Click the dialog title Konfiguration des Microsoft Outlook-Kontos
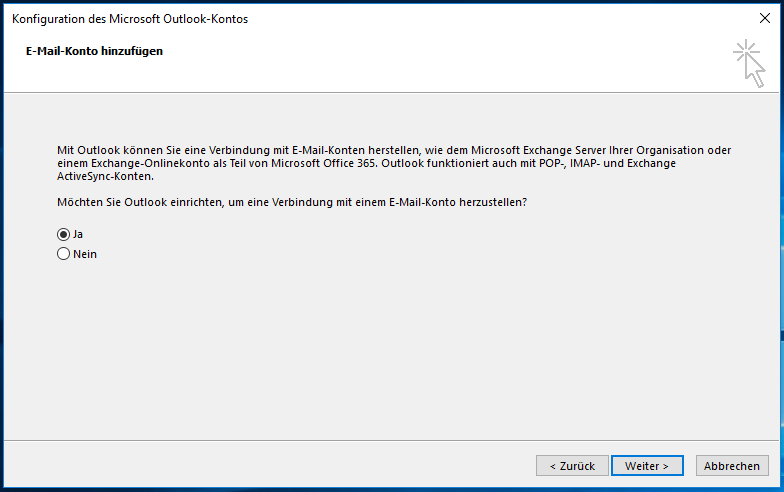The image size is (784, 492). (x=130, y=19)
